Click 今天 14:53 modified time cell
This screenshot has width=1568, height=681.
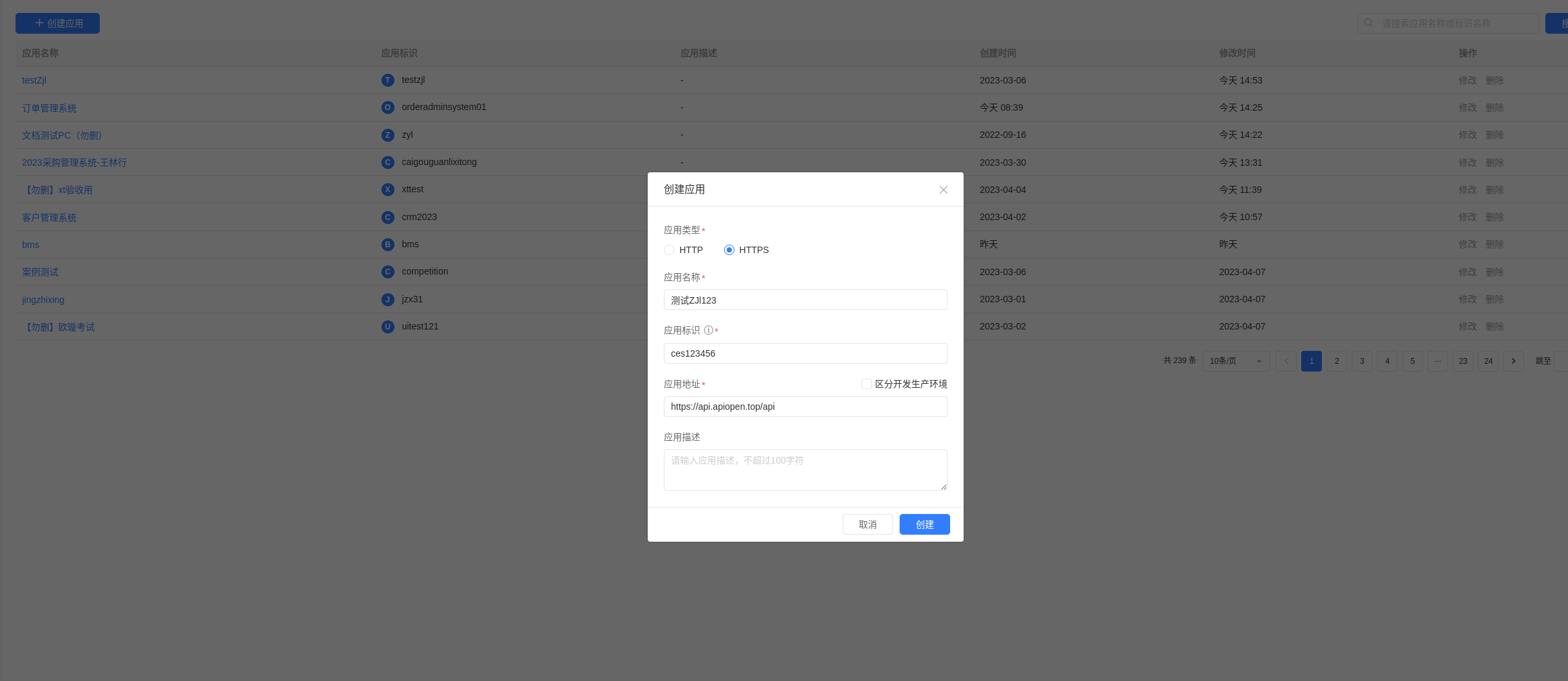coord(1240,80)
